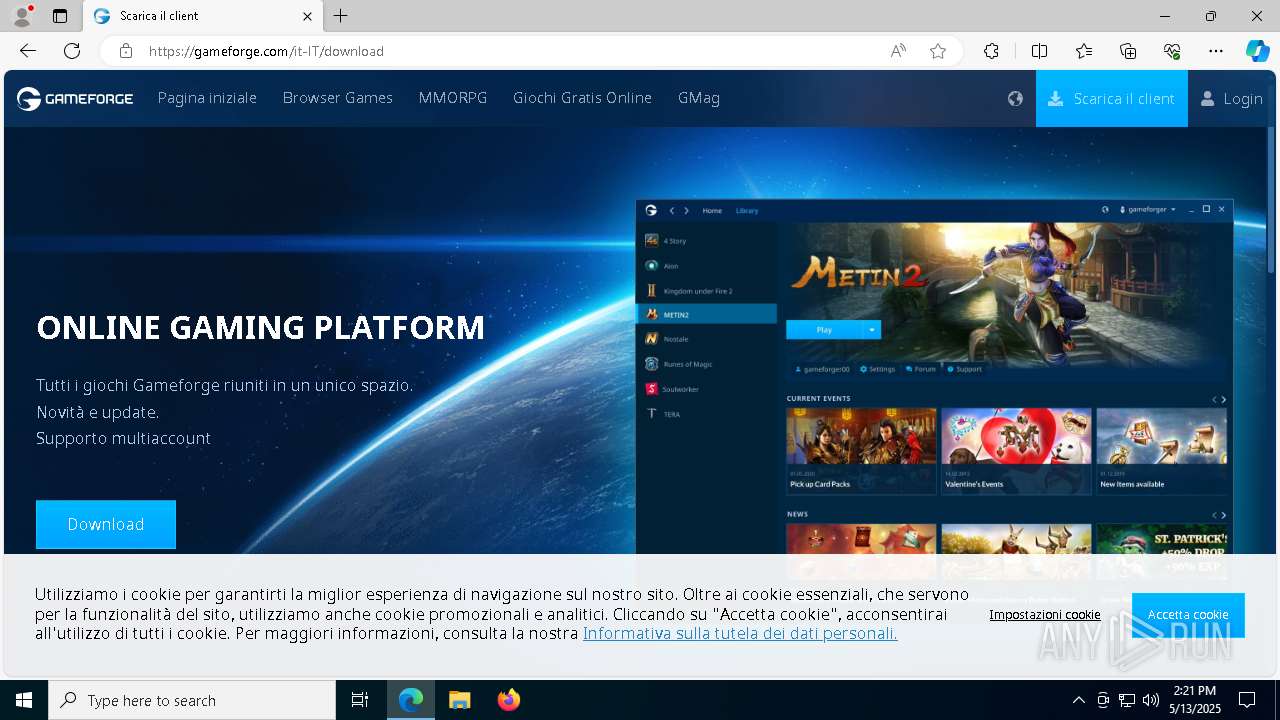The image size is (1280, 720).
Task: Toggle split screen view
Action: pos(1039,51)
